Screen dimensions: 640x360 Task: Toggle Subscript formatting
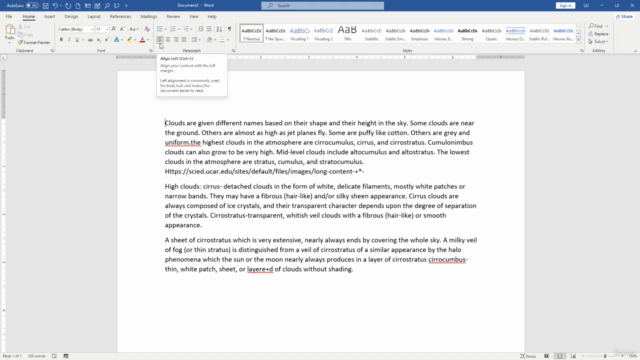point(98,40)
